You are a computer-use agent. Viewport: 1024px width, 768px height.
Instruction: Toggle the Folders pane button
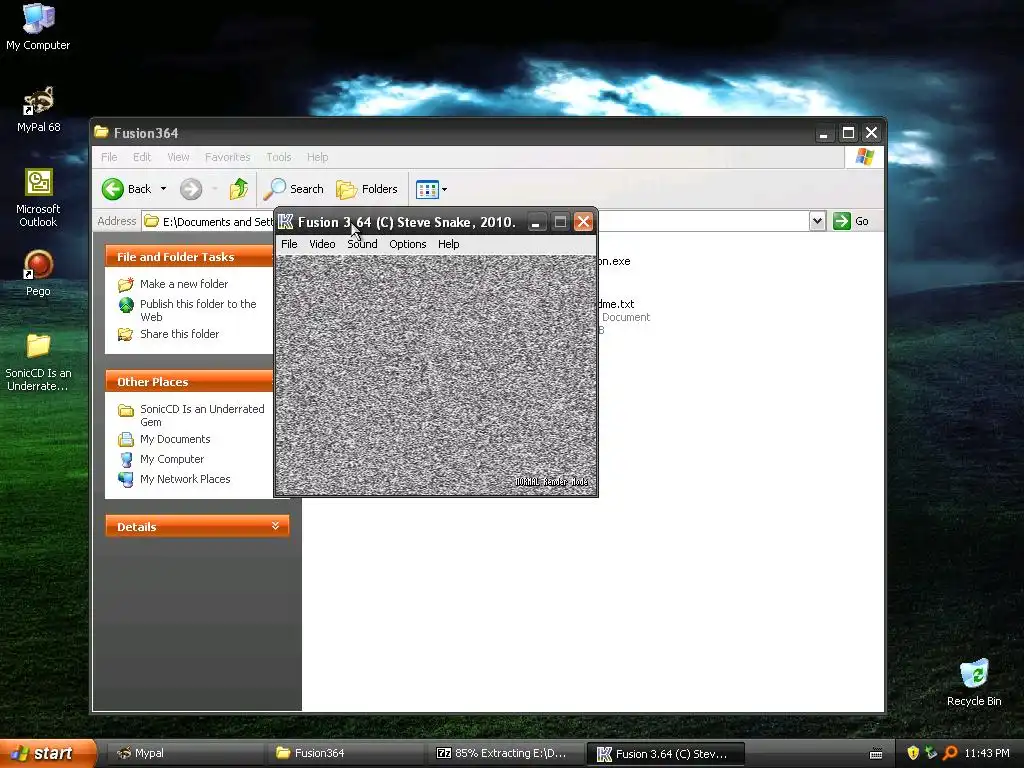[x=366, y=189]
